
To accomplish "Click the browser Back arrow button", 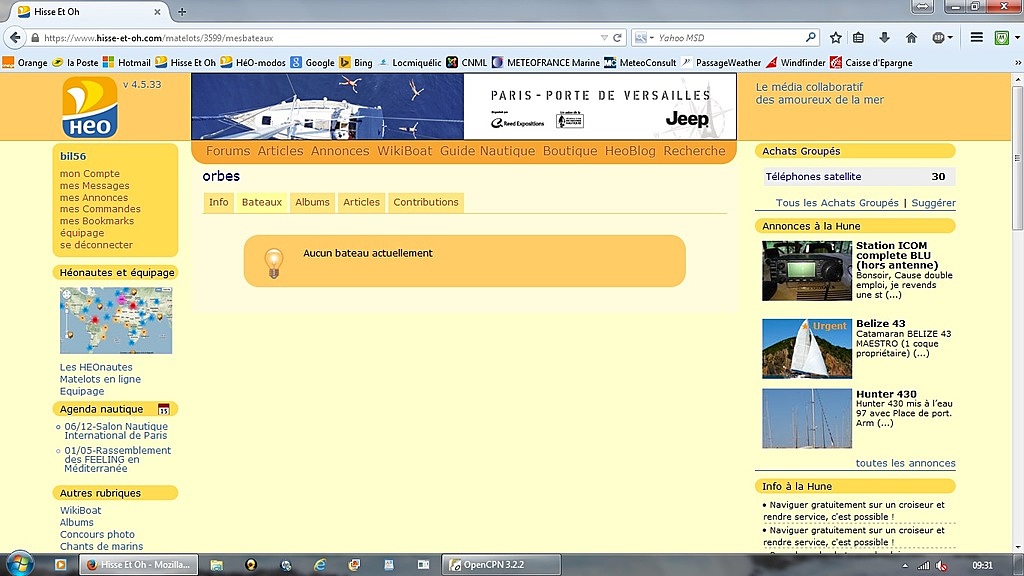I will tap(15, 38).
